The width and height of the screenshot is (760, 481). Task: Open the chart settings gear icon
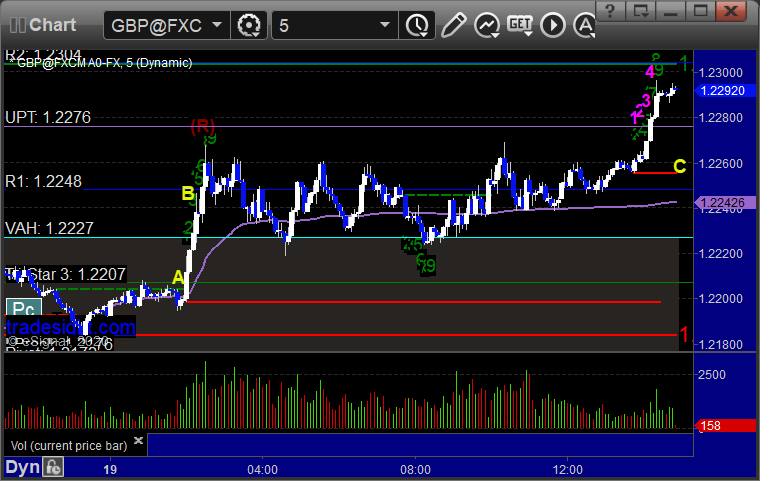coord(249,25)
